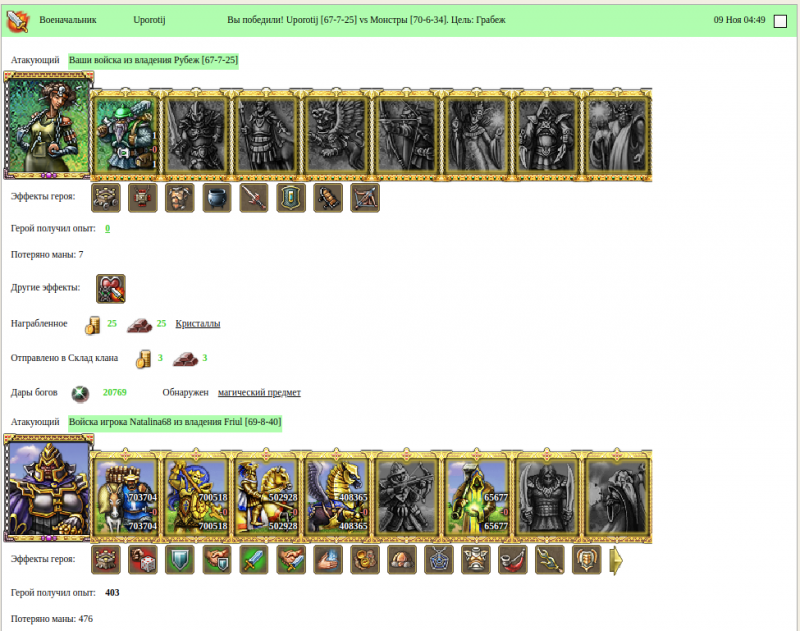Click the sword battle report icon
Image resolution: width=800 pixels, height=631 pixels.
coord(18,21)
